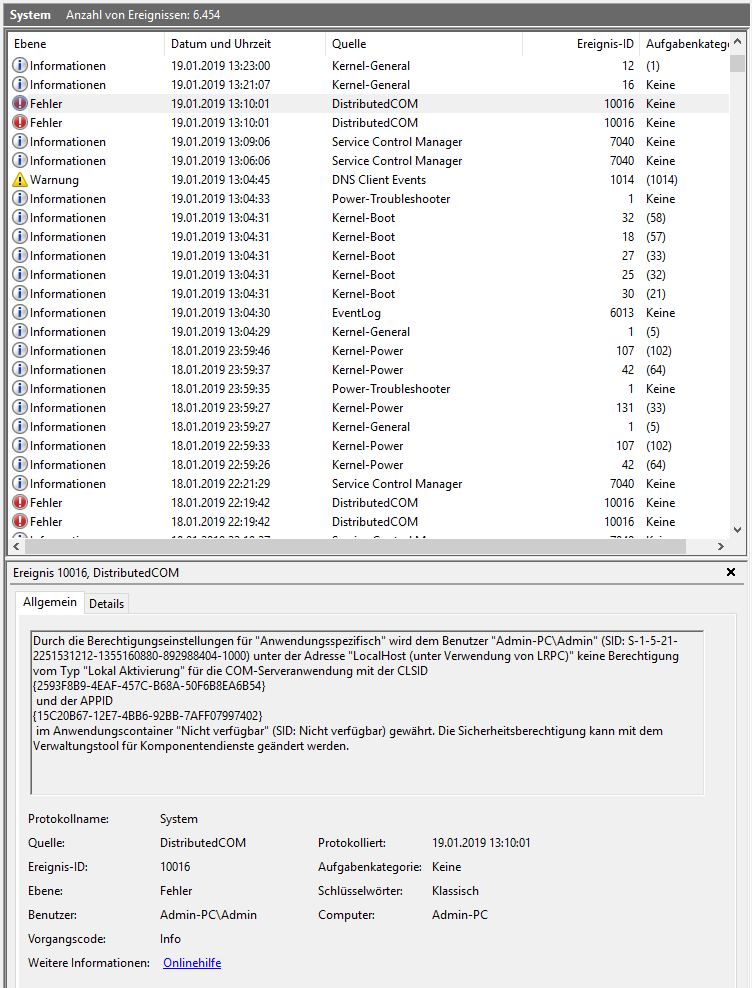Click the Aufgabenkategorie column header

tap(685, 43)
